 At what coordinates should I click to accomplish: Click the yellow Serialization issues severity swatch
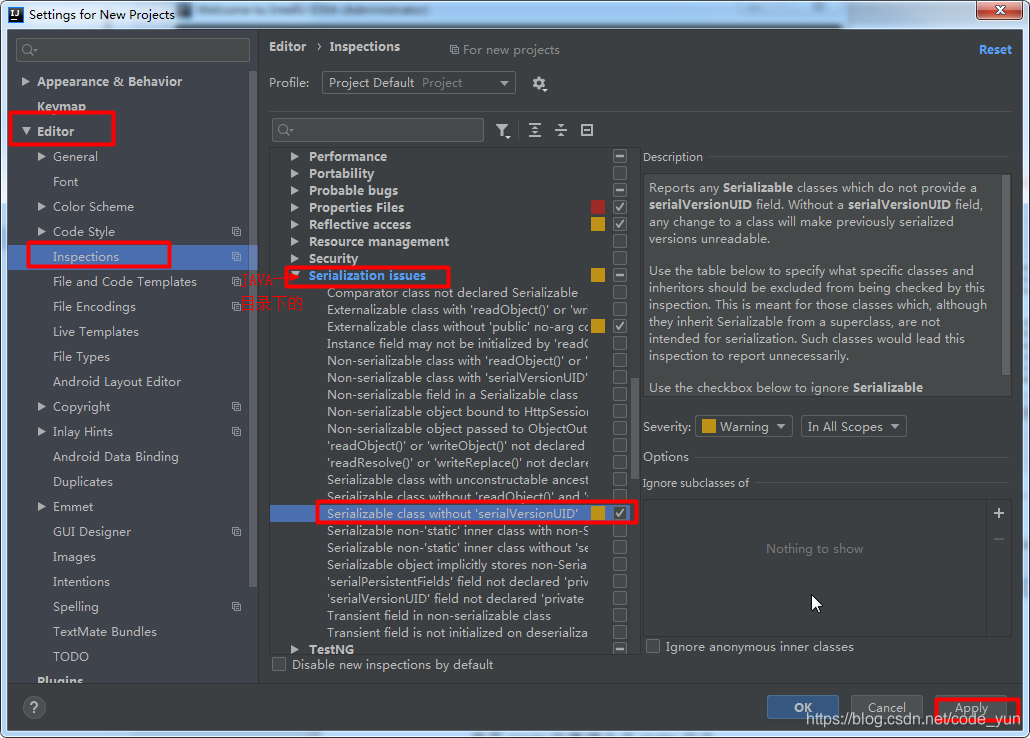(x=598, y=275)
